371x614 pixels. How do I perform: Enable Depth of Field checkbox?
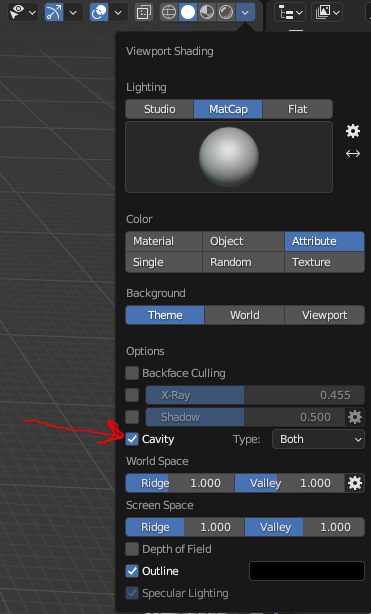[132, 549]
